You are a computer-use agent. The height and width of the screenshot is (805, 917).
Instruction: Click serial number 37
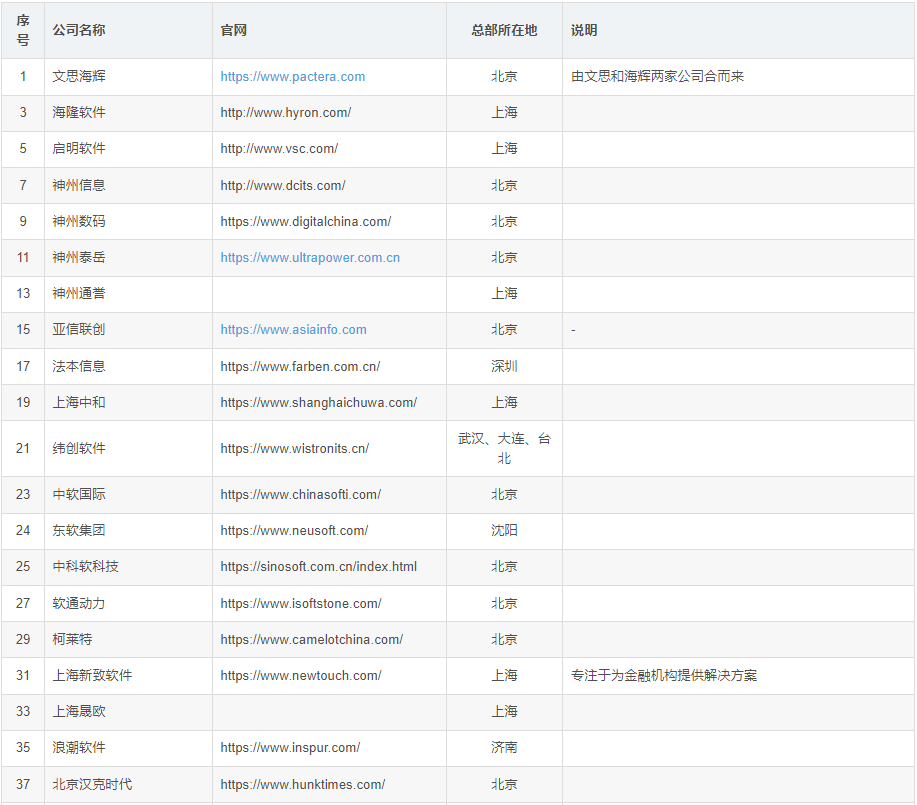tap(23, 785)
